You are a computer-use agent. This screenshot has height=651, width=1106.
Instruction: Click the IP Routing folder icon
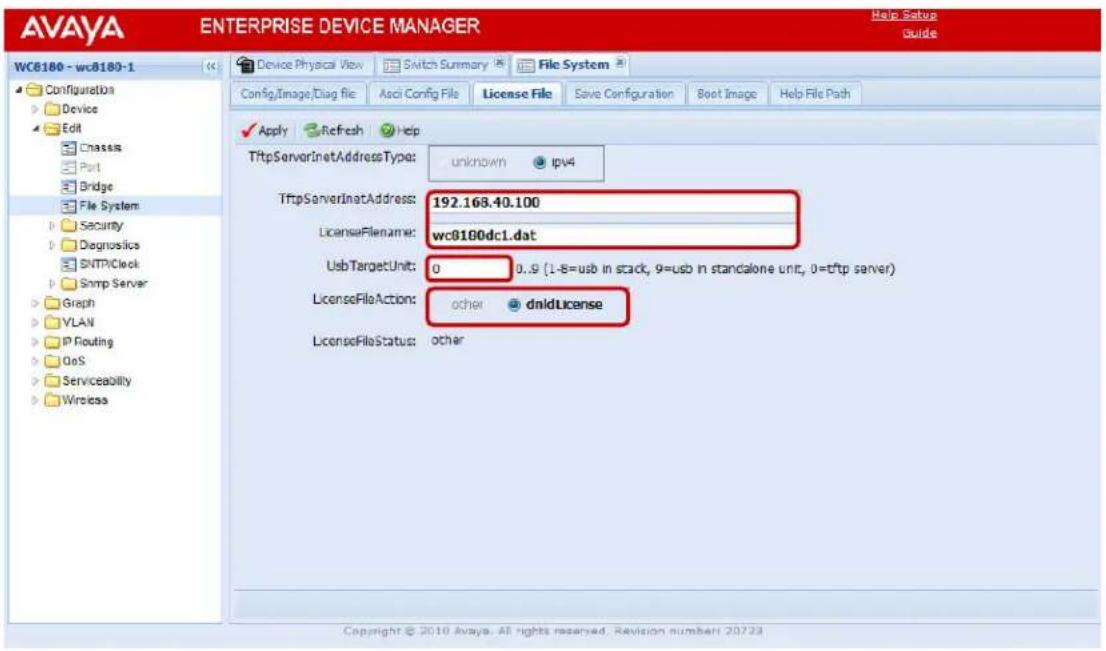click(x=51, y=342)
